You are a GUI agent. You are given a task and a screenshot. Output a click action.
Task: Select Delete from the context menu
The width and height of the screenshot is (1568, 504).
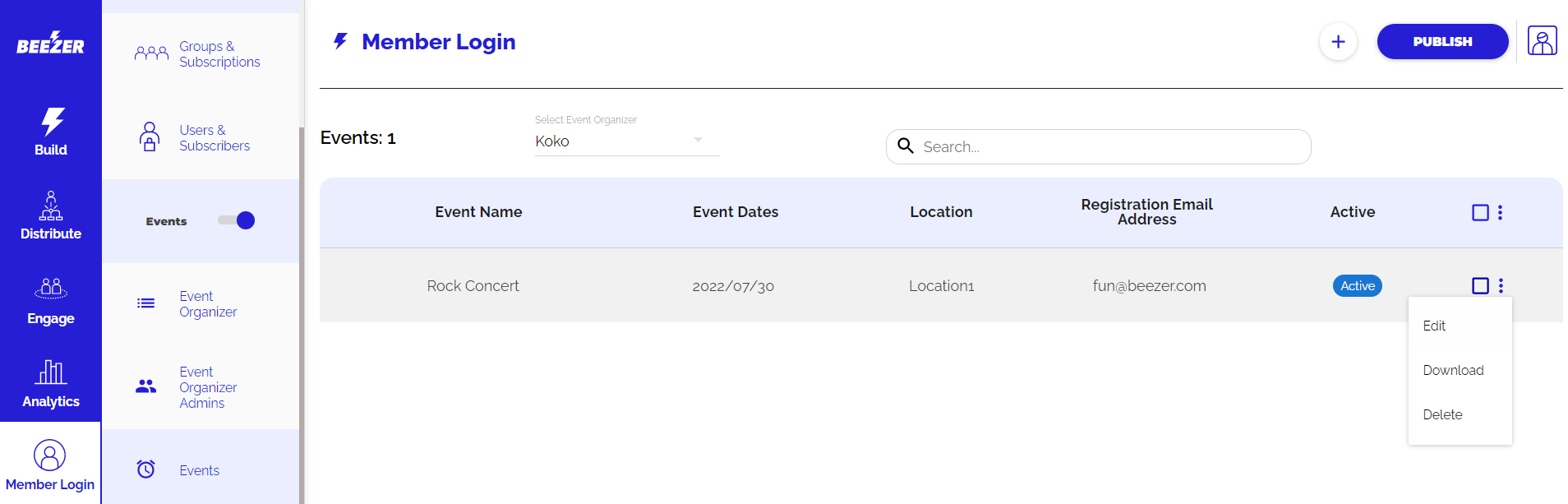(1442, 415)
